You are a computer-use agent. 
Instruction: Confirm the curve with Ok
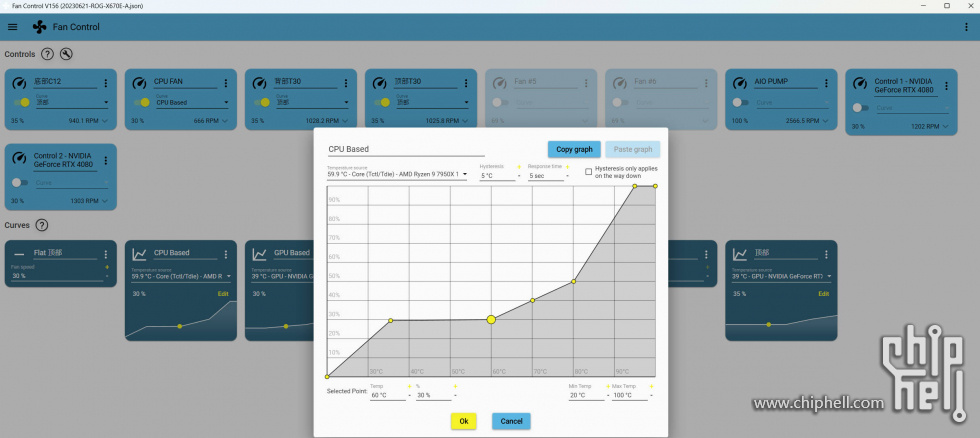(x=464, y=421)
